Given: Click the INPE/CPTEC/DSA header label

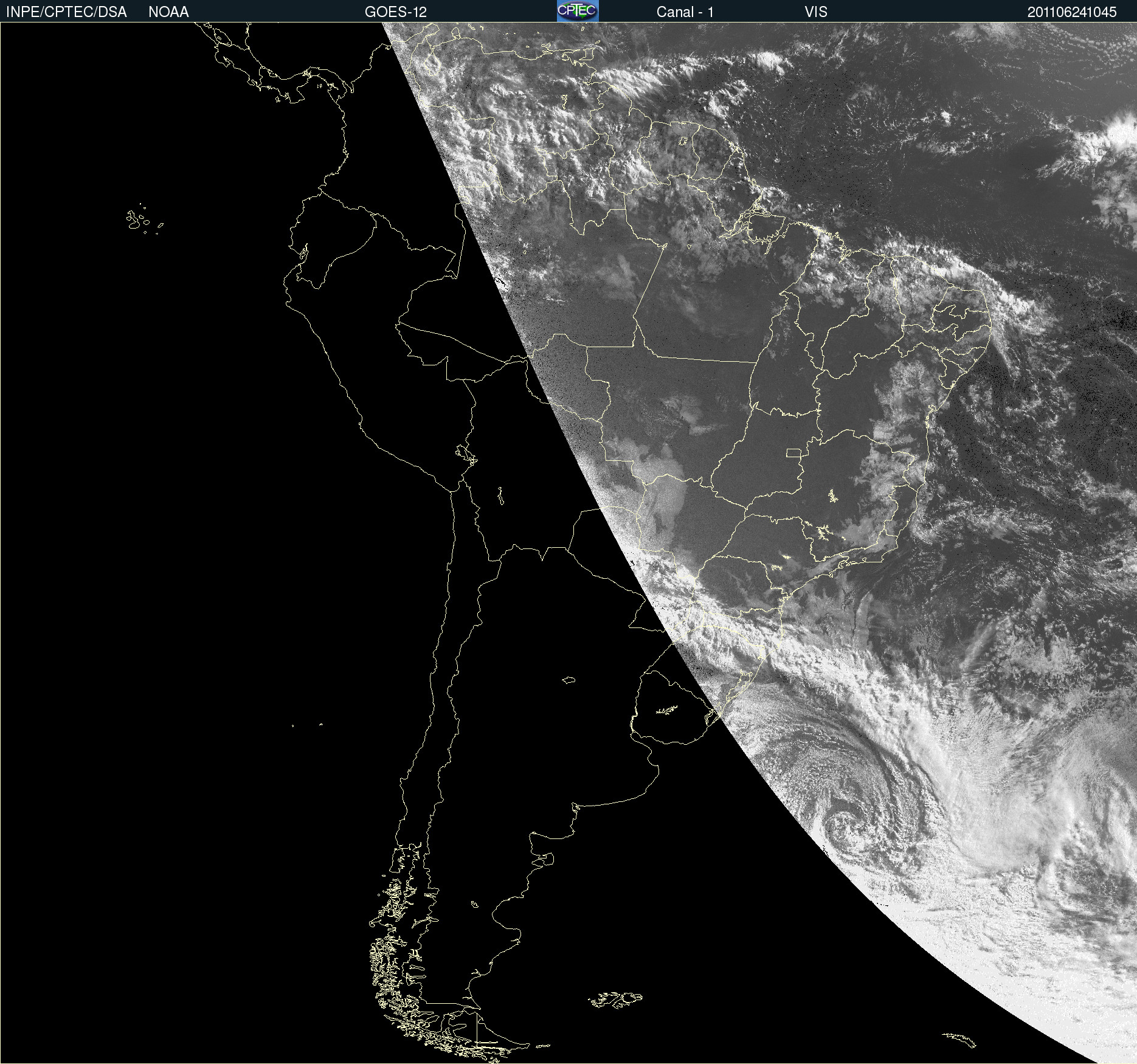Looking at the screenshot, I should 66,12.
